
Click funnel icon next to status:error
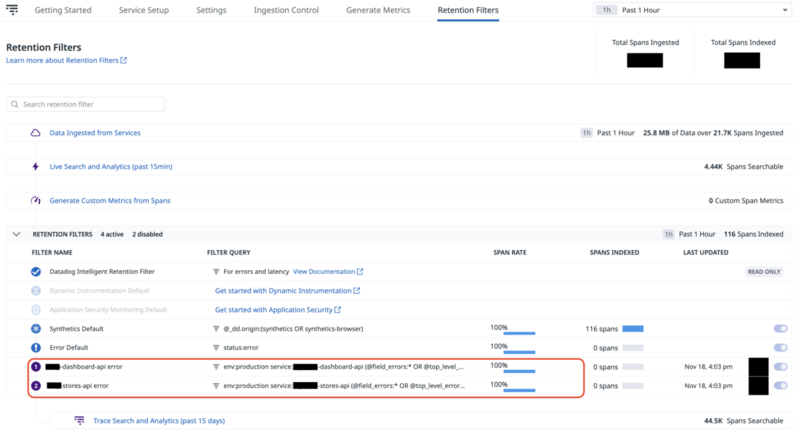tap(216, 348)
